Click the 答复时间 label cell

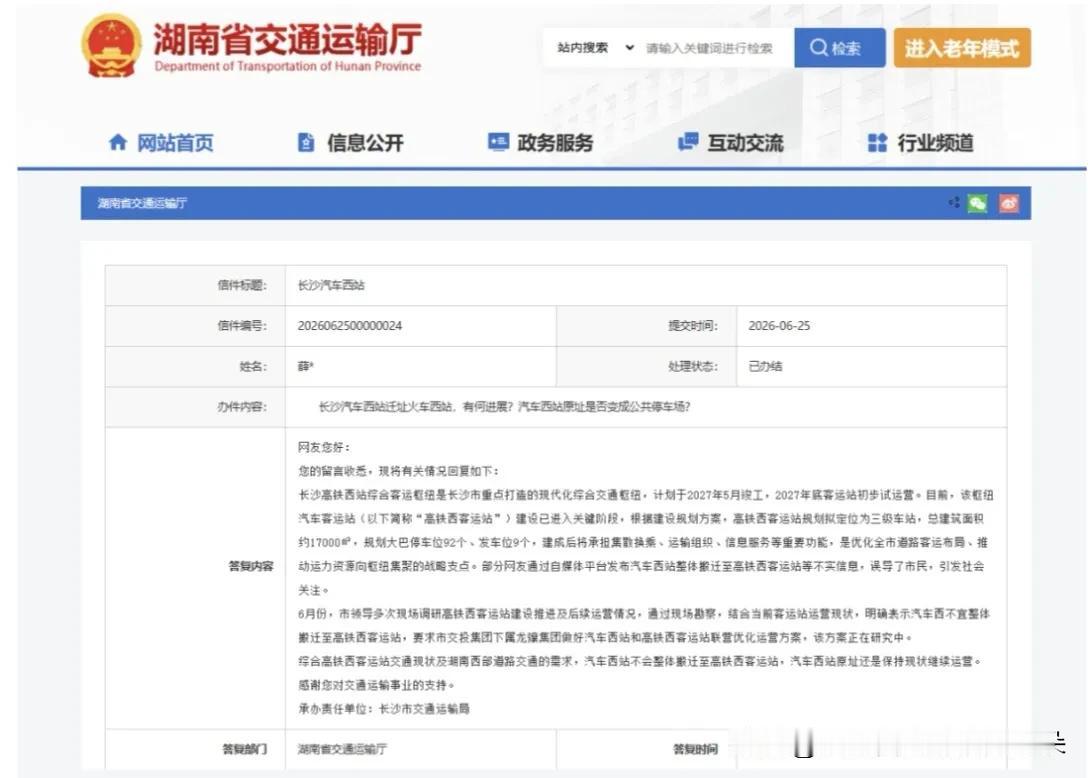coord(647,749)
